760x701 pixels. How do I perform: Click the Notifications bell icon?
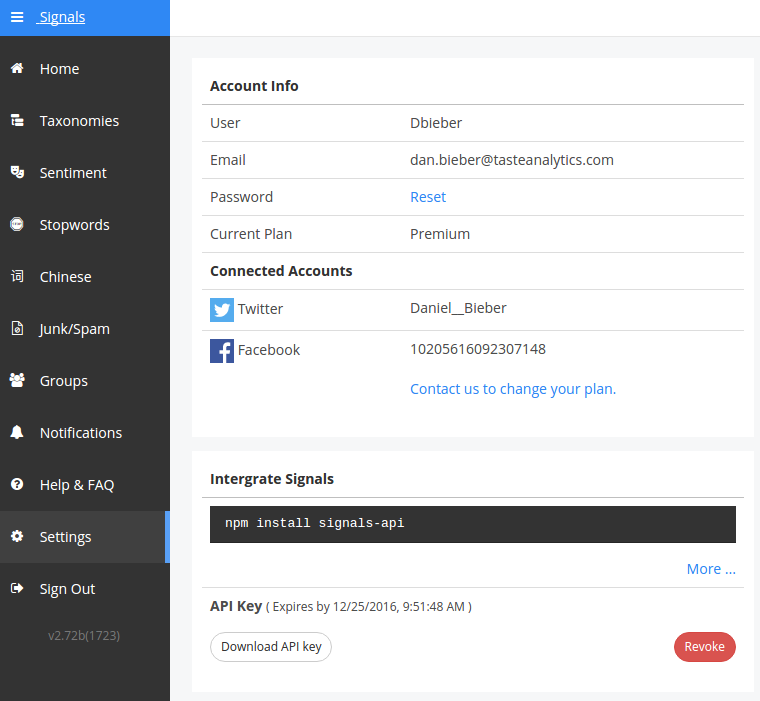(17, 432)
